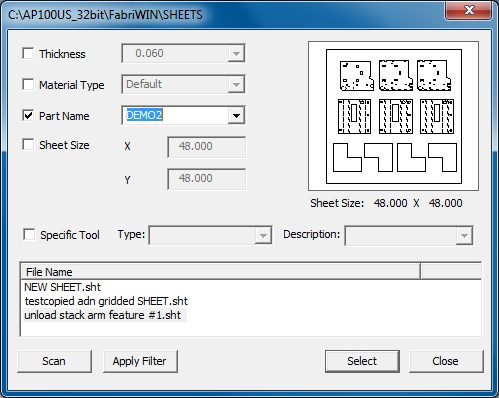Open the Material Type Default dropdown
The width and height of the screenshot is (499, 398).
(236, 84)
